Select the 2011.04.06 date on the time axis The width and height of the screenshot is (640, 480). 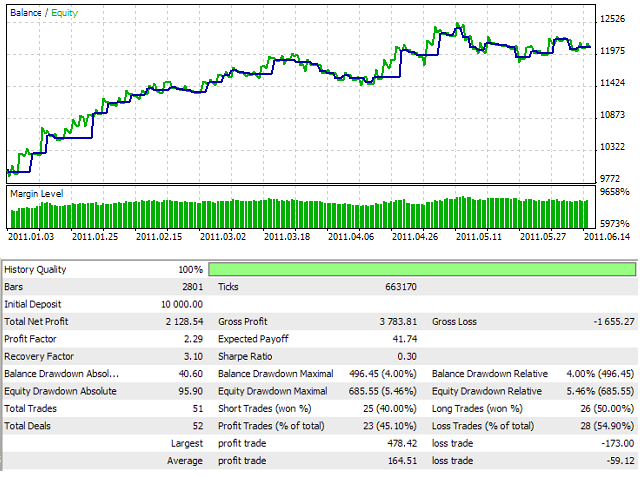click(350, 237)
